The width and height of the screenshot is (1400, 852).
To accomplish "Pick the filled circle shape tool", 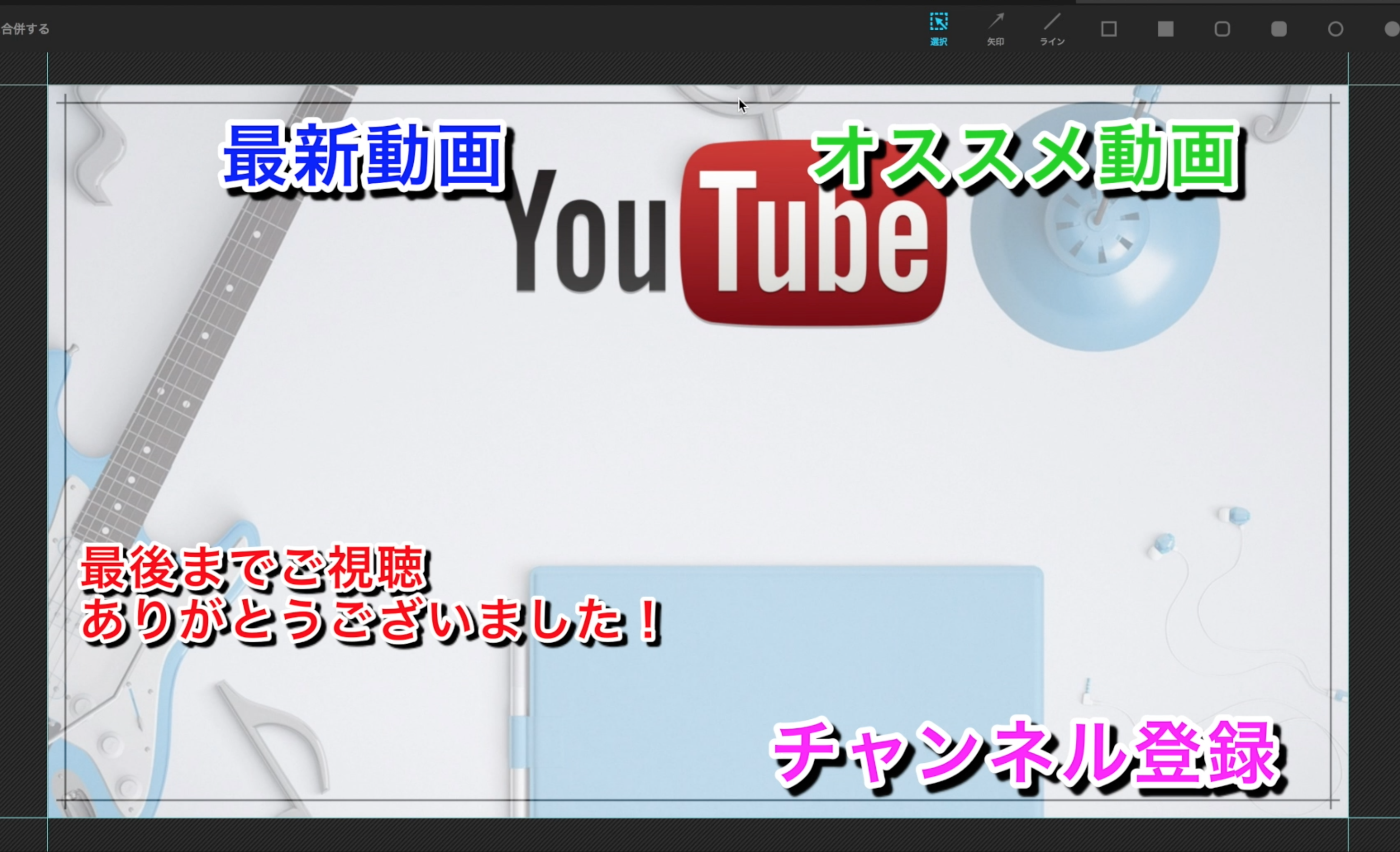I will tap(1391, 29).
